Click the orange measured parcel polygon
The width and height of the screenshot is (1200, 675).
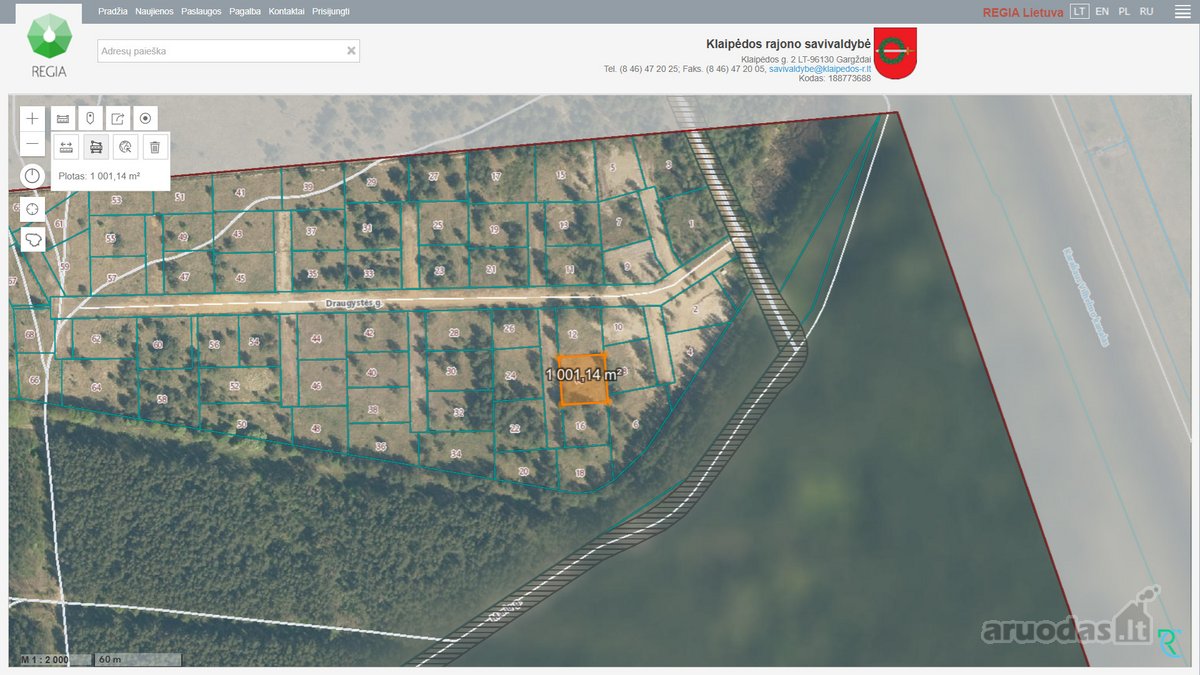[583, 380]
